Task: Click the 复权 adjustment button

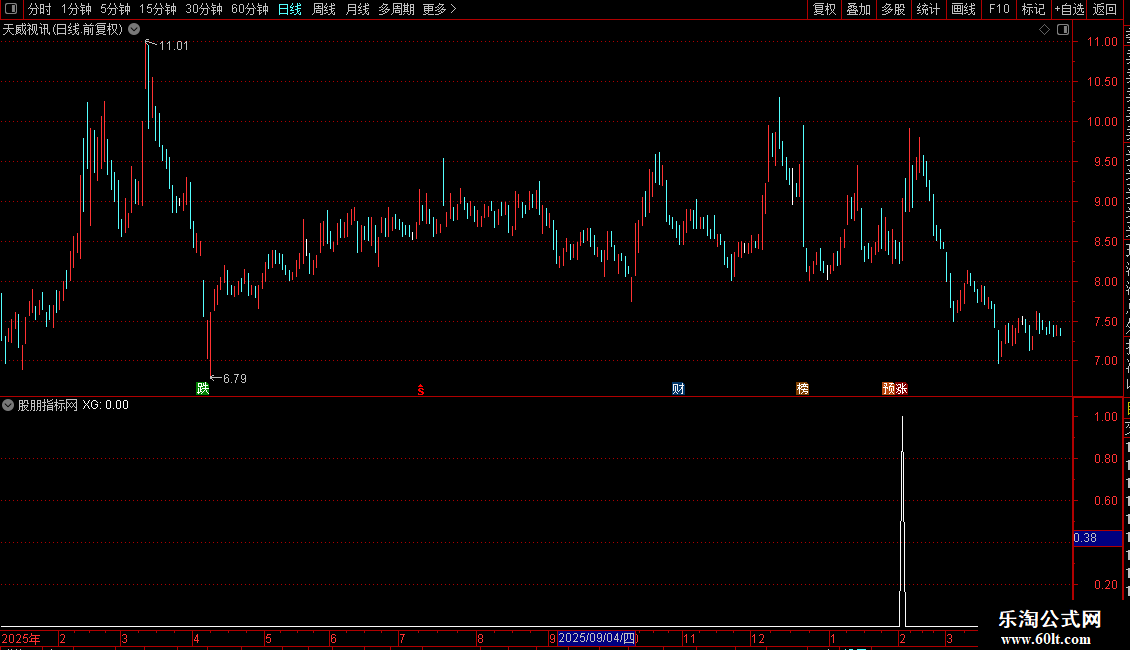Action: tap(824, 9)
